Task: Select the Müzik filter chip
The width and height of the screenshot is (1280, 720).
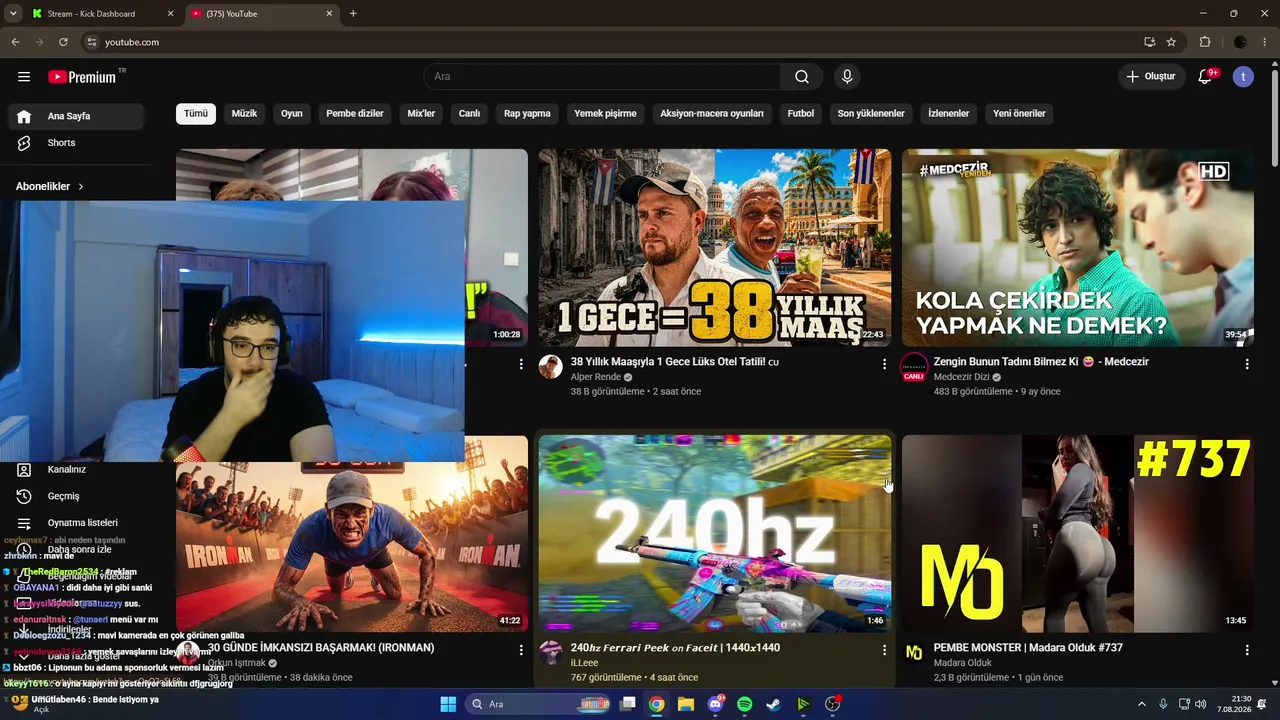Action: point(245,113)
